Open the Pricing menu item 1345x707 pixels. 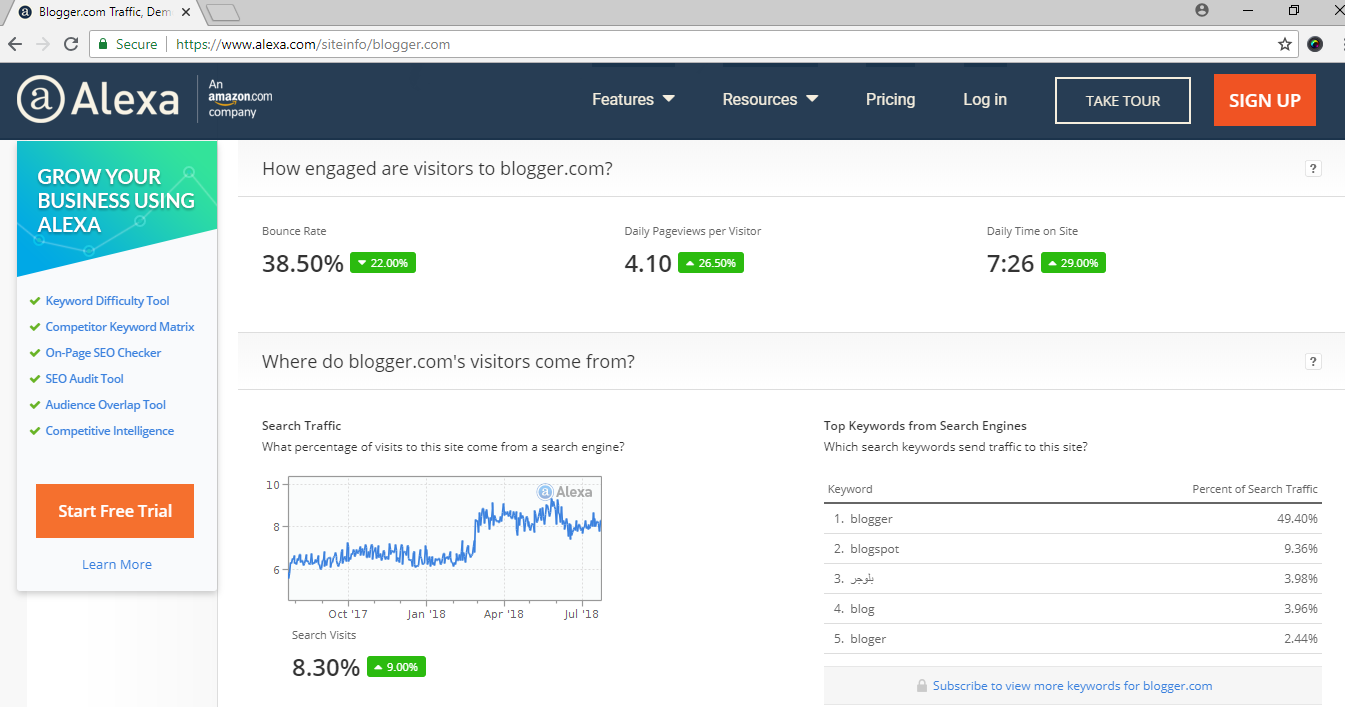click(x=890, y=100)
